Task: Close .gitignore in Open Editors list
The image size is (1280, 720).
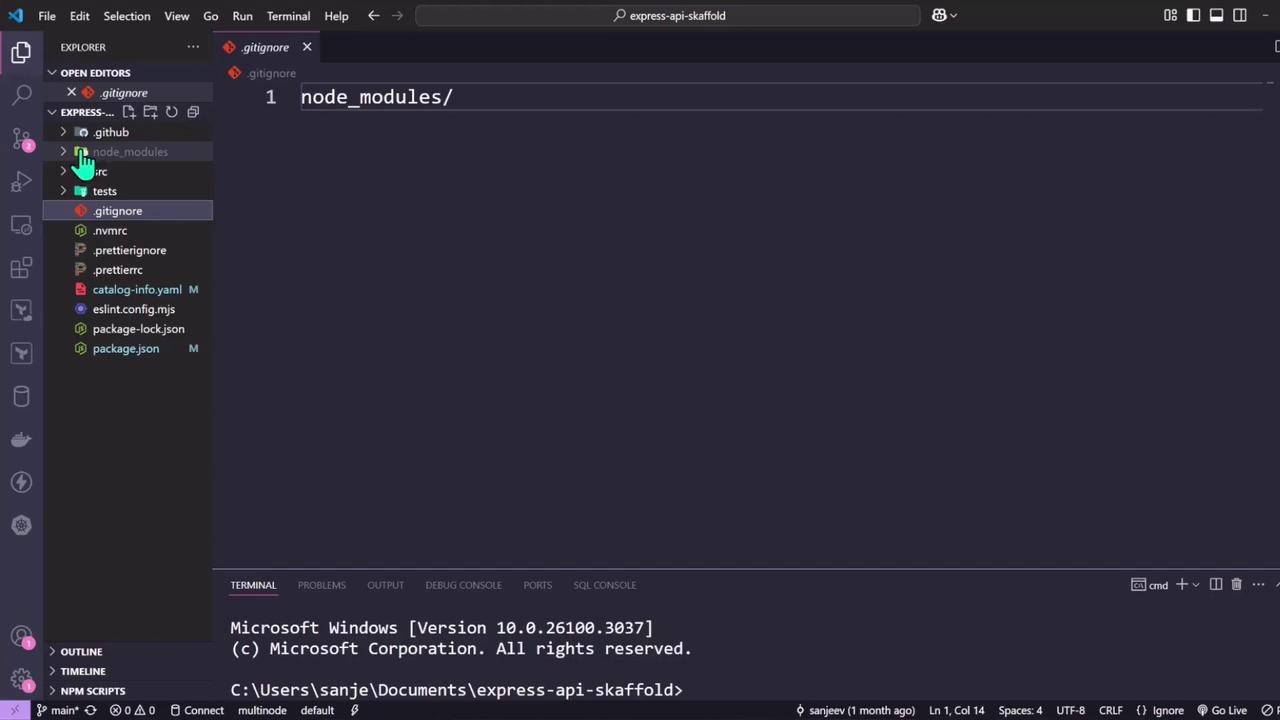Action: coord(71,92)
